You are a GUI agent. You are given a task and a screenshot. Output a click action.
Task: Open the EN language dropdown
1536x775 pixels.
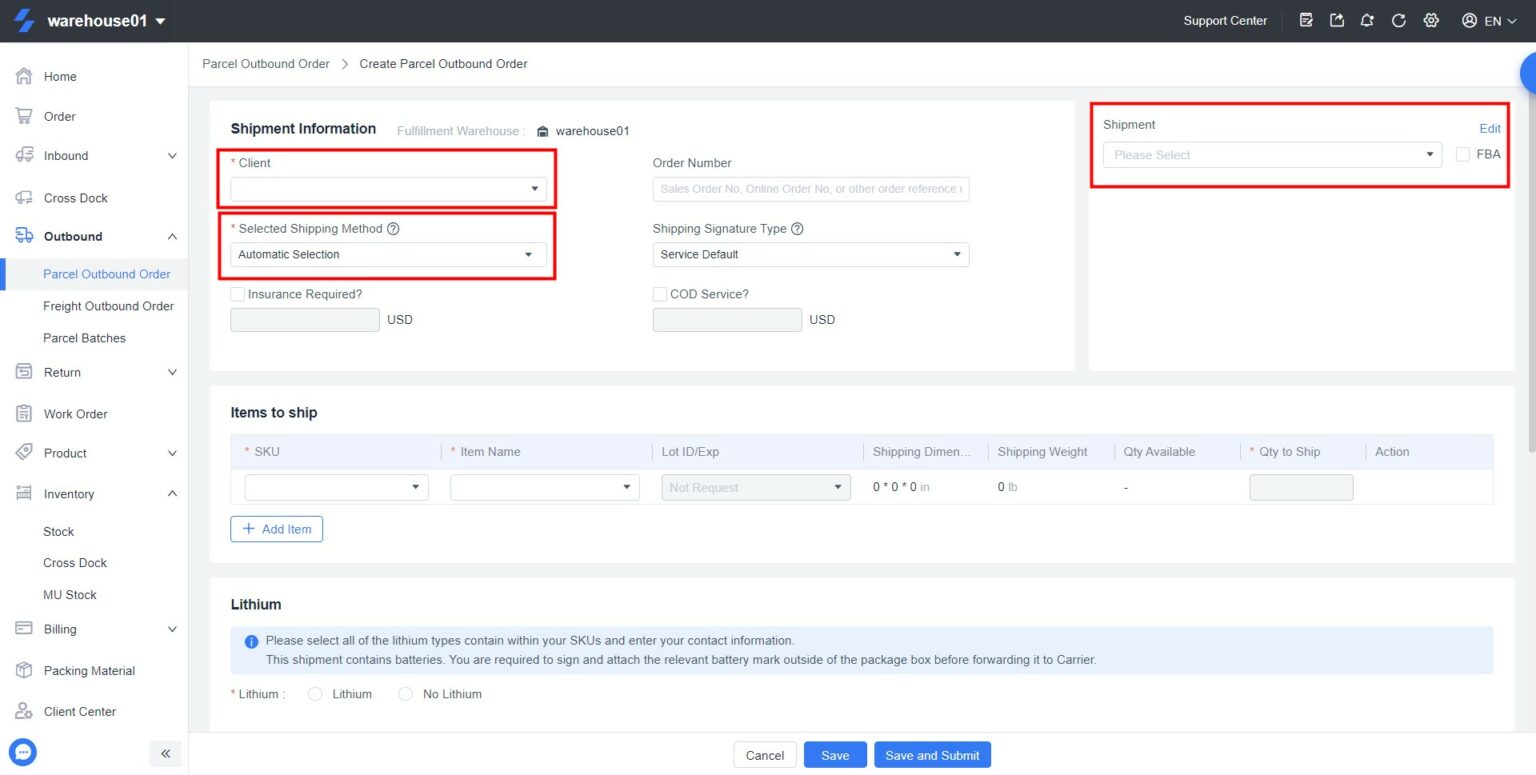click(x=1500, y=21)
